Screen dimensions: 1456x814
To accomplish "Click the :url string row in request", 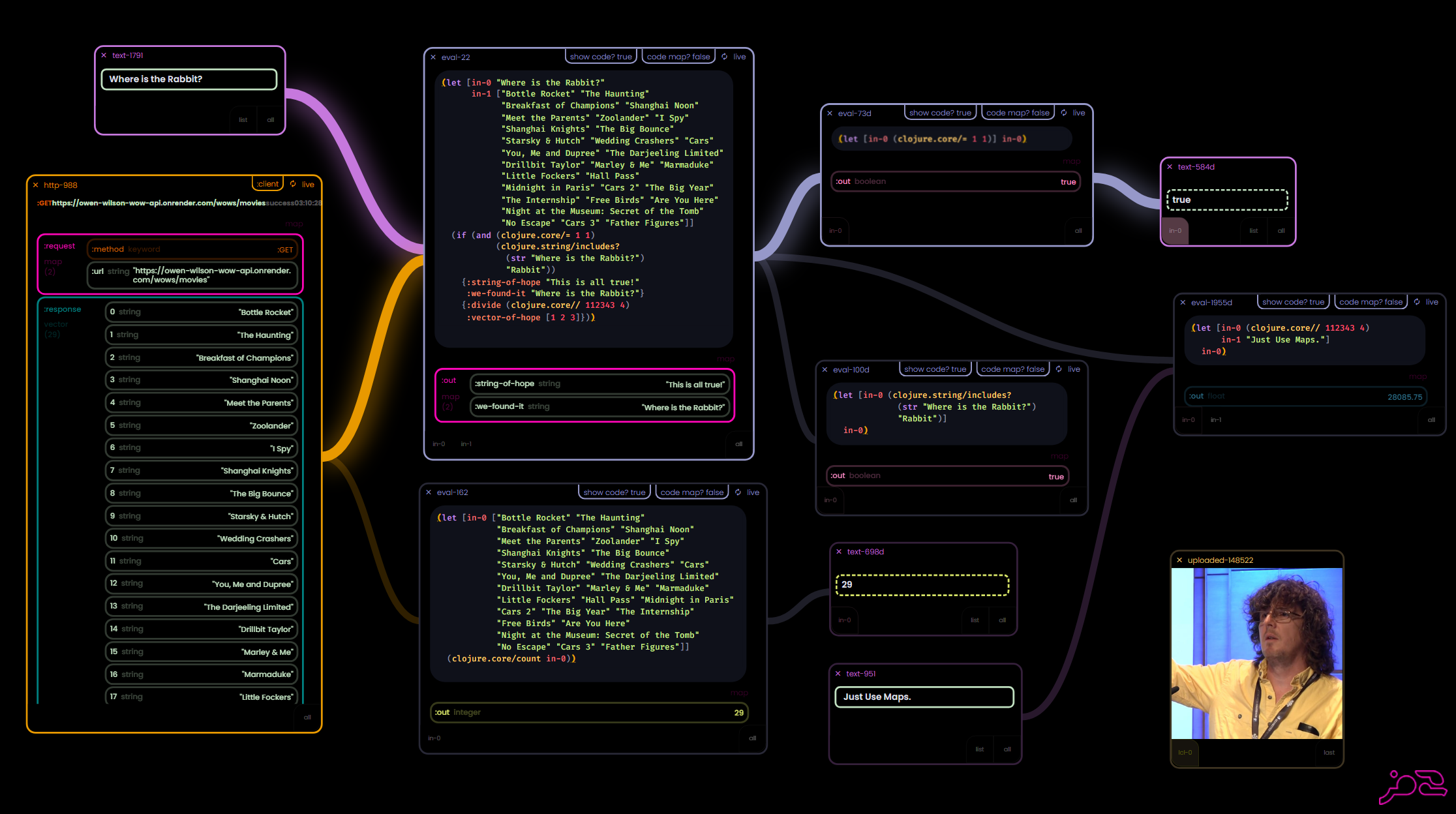I will 192,275.
